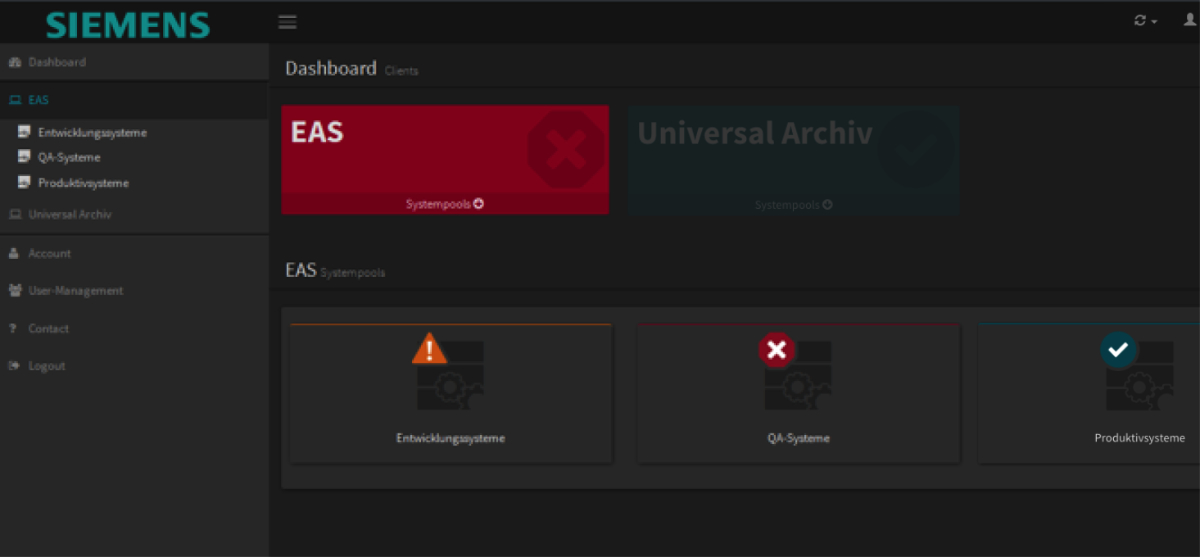Click the Produktivsysteme sidebar server icon

pos(25,182)
